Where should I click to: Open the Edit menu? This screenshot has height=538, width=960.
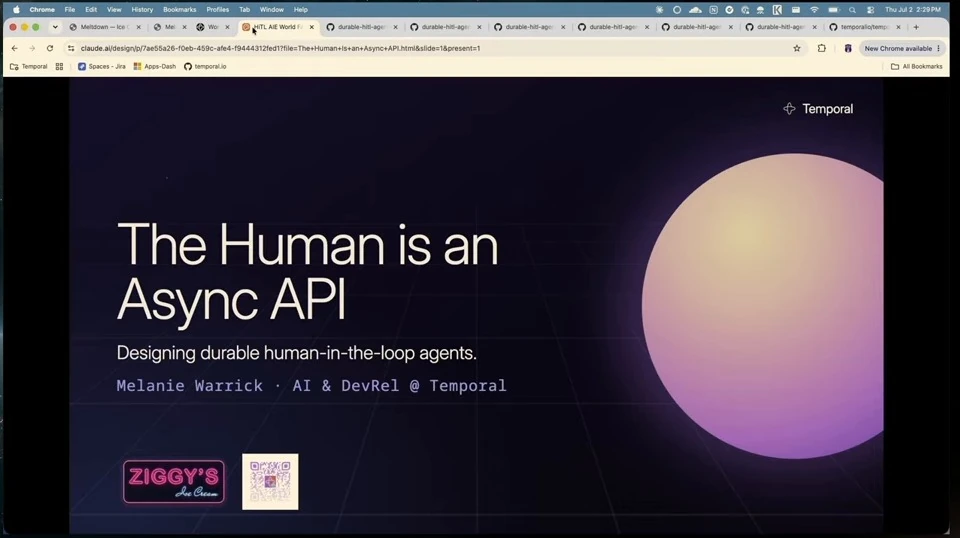91,10
